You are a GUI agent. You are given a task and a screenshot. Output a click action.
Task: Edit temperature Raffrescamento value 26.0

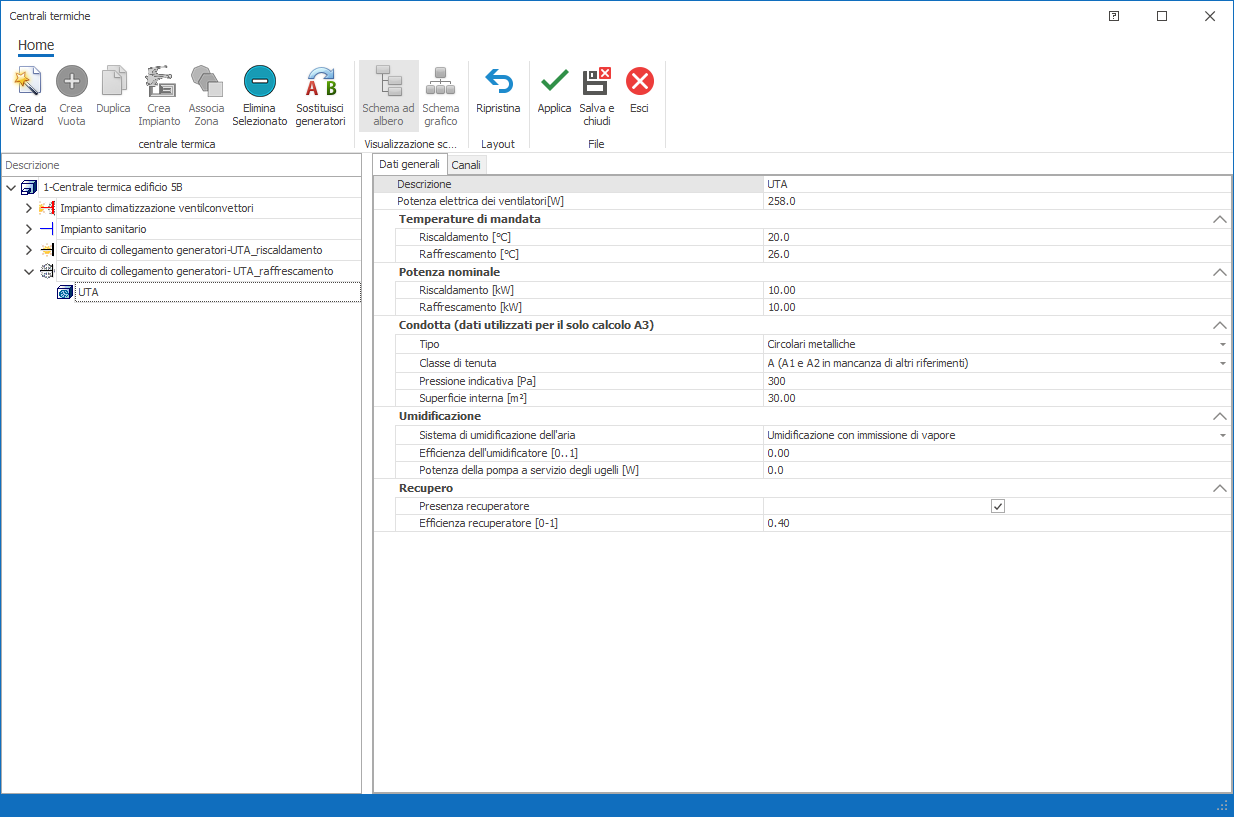pos(997,254)
